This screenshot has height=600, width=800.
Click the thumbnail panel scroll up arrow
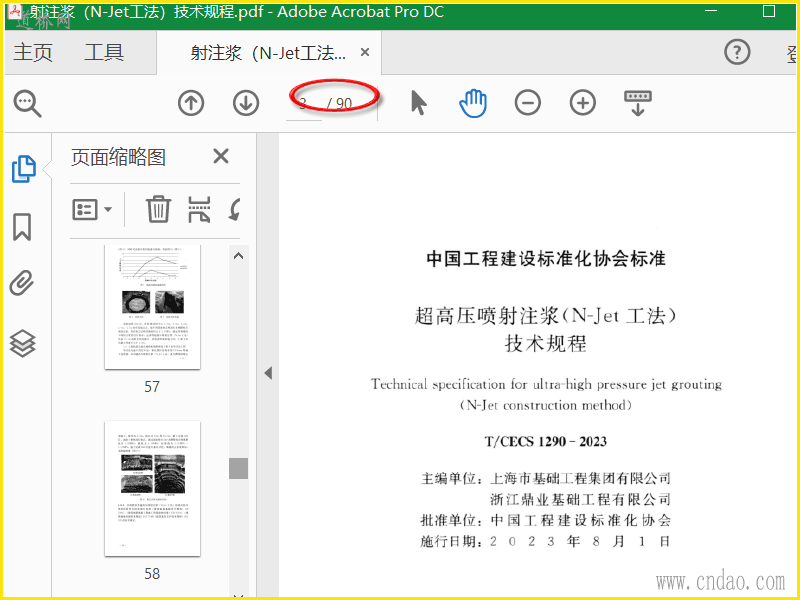coord(238,256)
